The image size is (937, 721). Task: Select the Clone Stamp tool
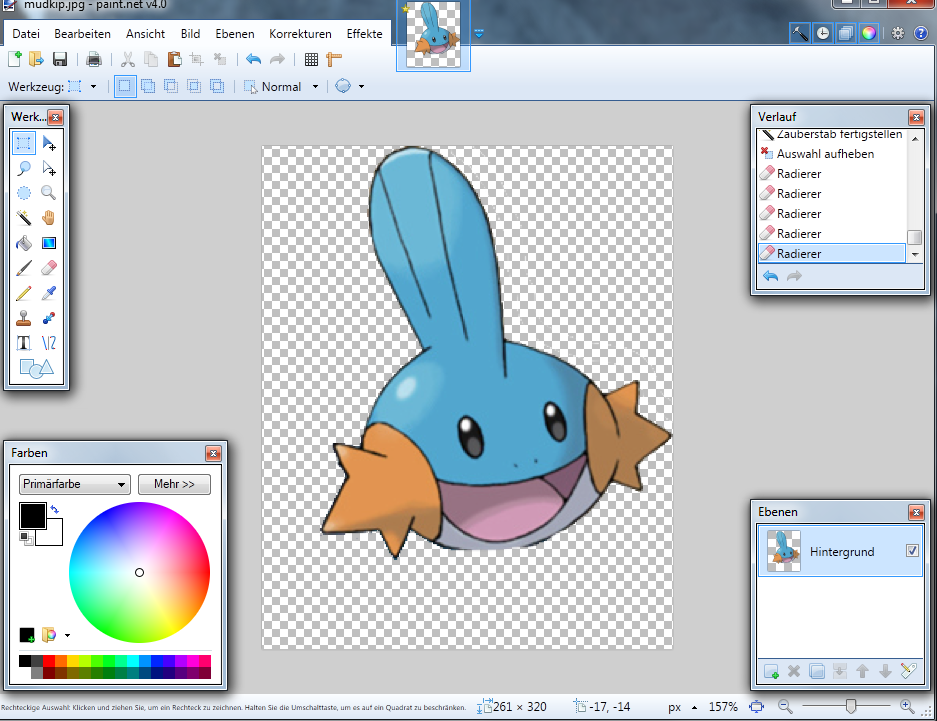click(24, 318)
